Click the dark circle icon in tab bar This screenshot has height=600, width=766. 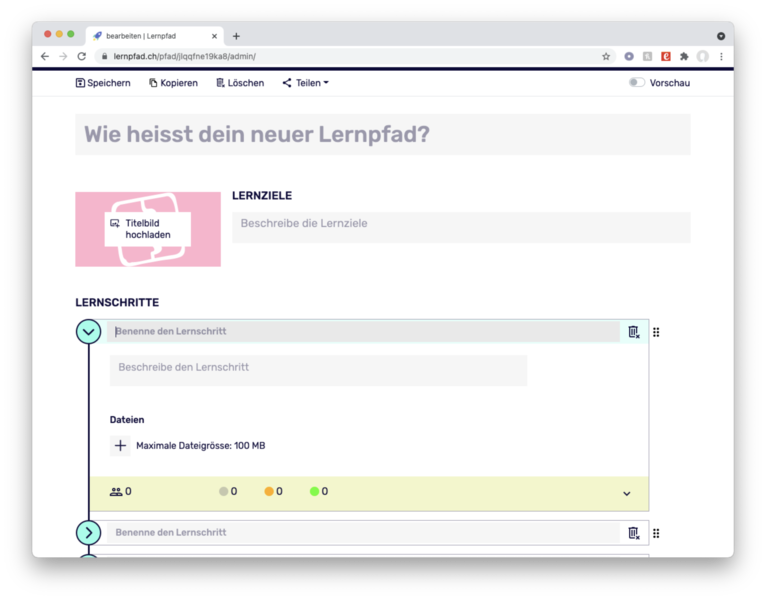721,36
